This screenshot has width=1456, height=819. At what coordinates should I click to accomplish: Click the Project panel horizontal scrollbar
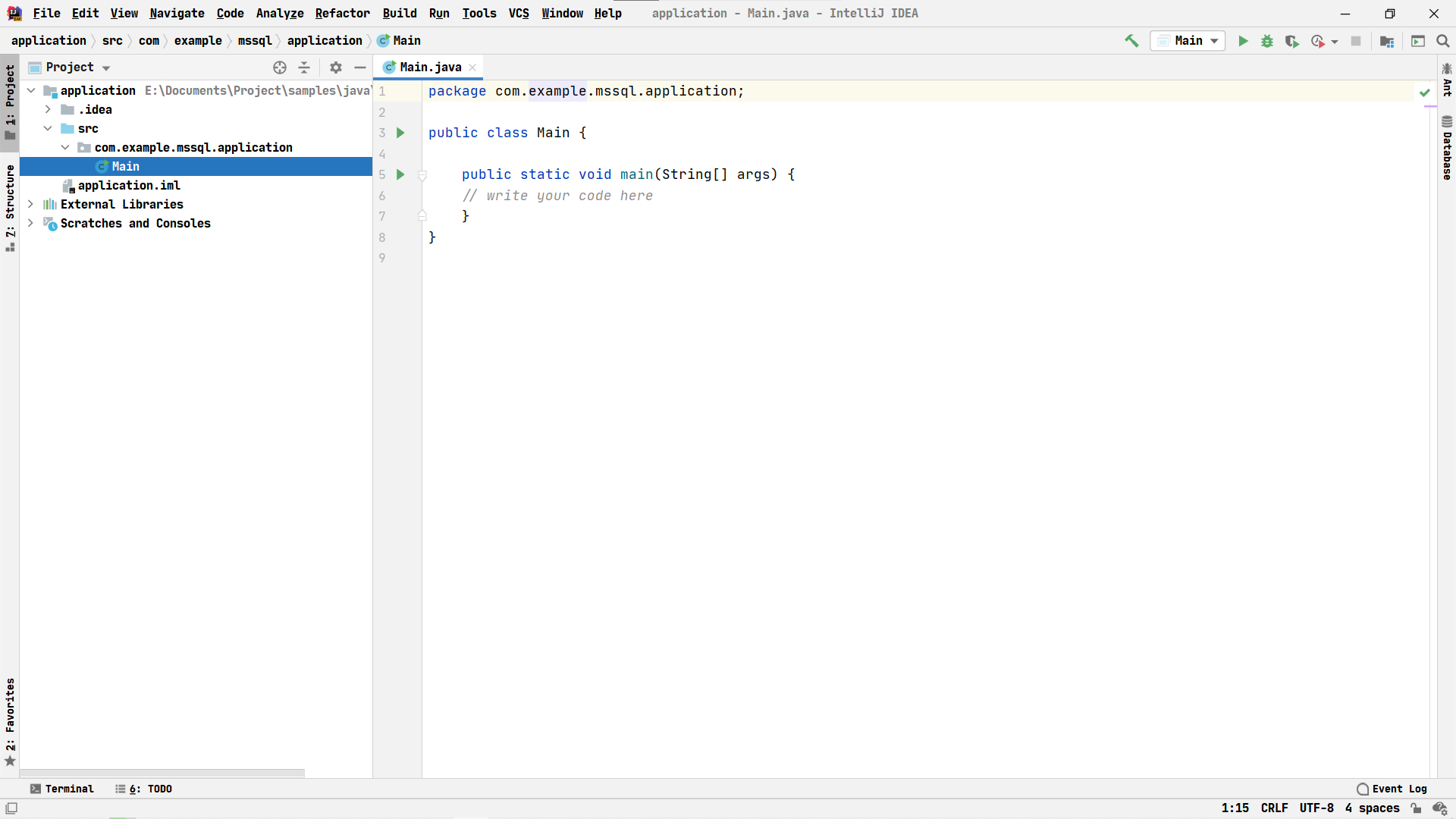[162, 773]
